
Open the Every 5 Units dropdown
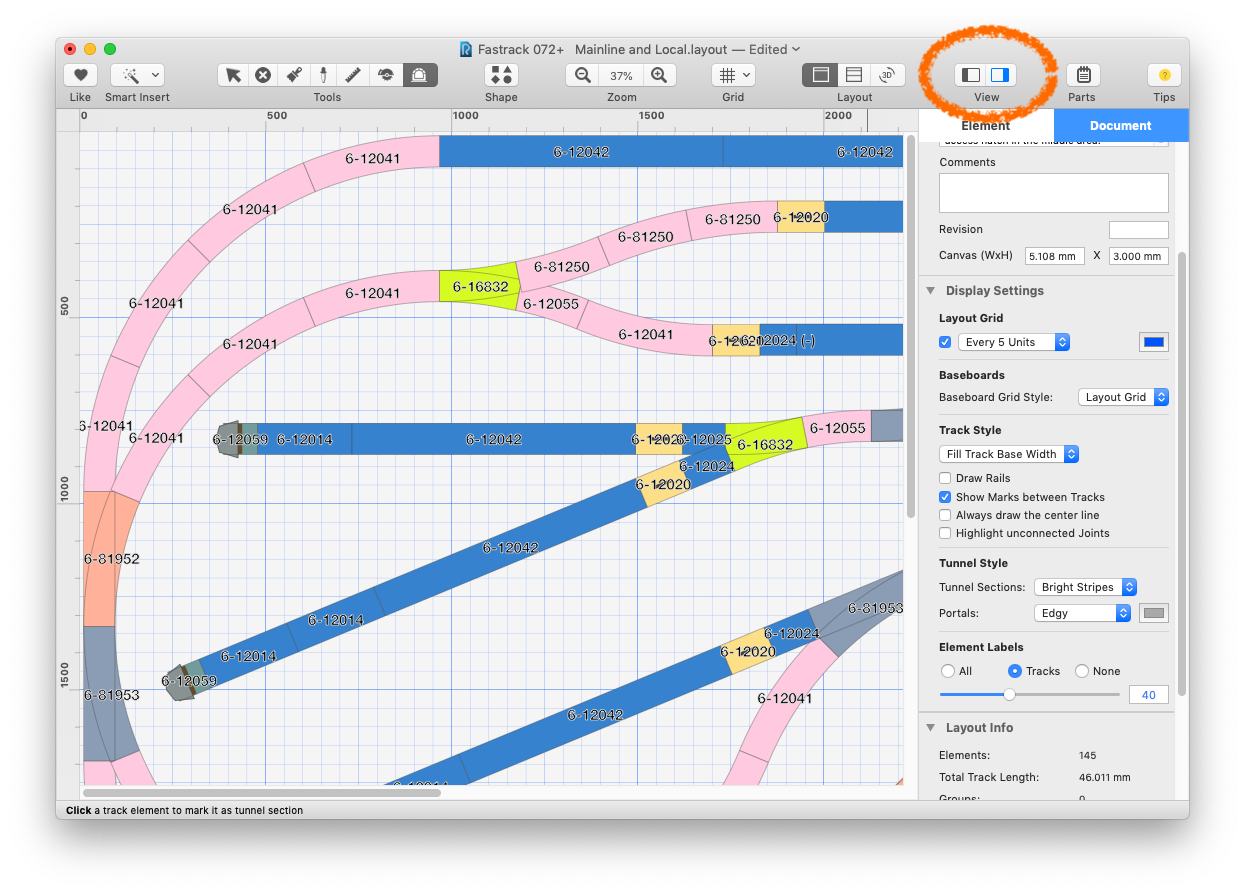click(x=1013, y=342)
